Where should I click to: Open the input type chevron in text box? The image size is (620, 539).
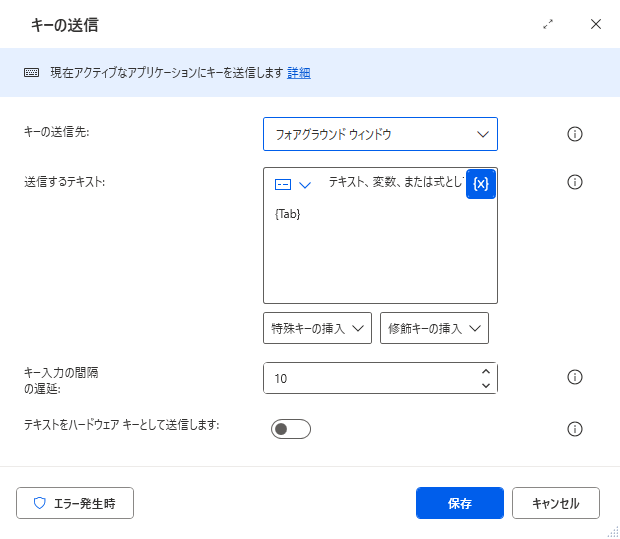[x=305, y=185]
